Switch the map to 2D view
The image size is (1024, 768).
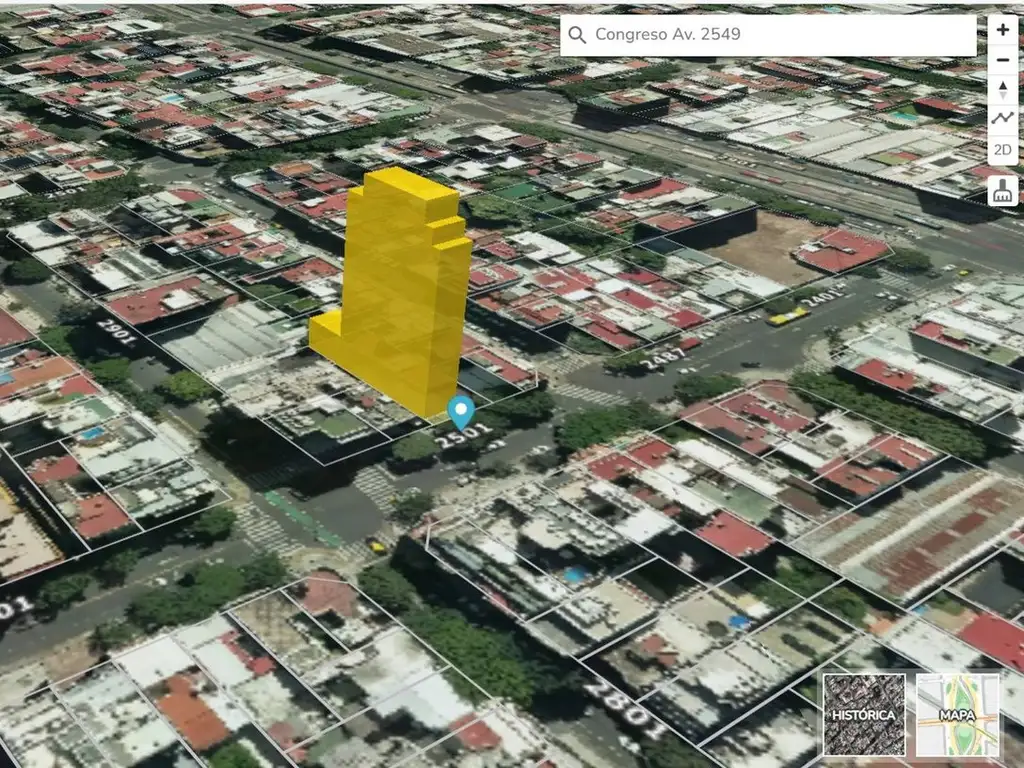[x=1002, y=150]
